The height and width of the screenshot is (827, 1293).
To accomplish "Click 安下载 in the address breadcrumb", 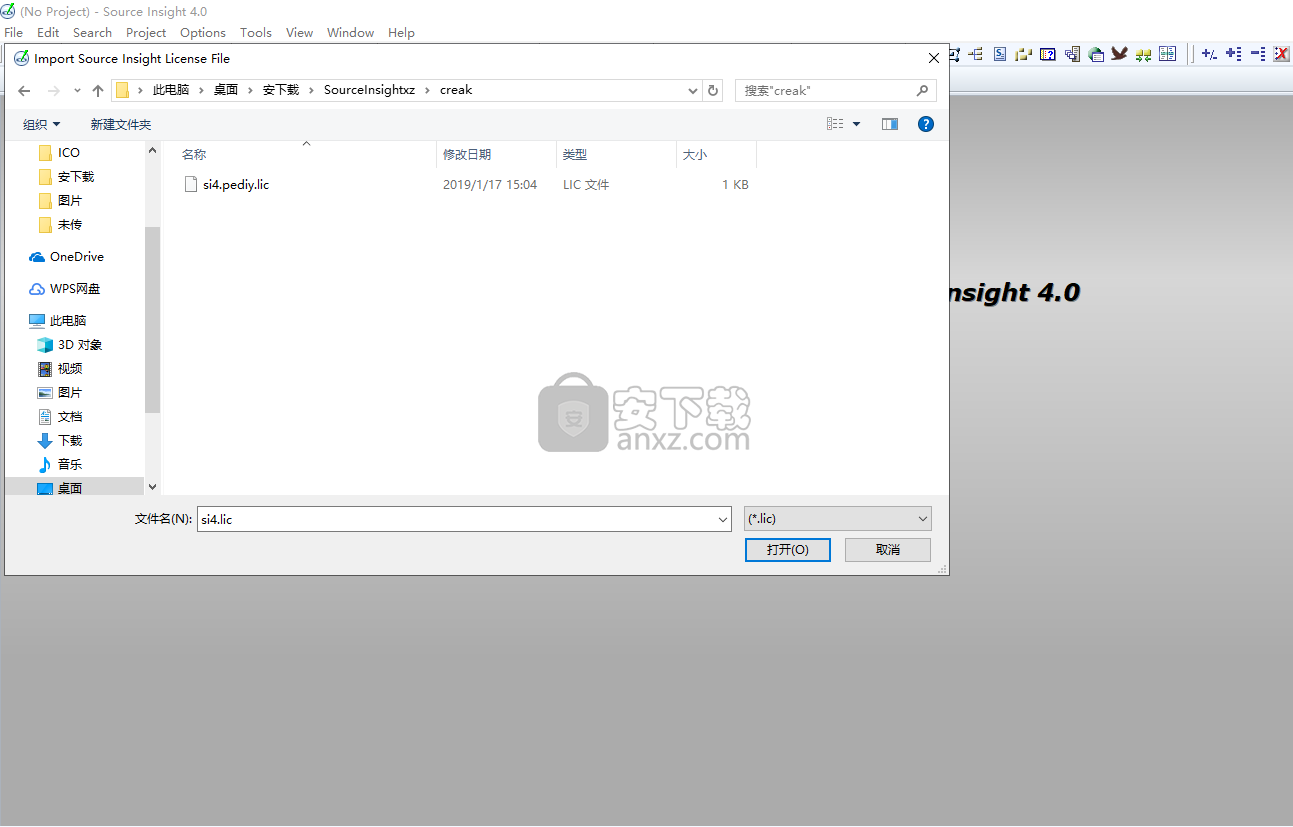I will [x=281, y=90].
